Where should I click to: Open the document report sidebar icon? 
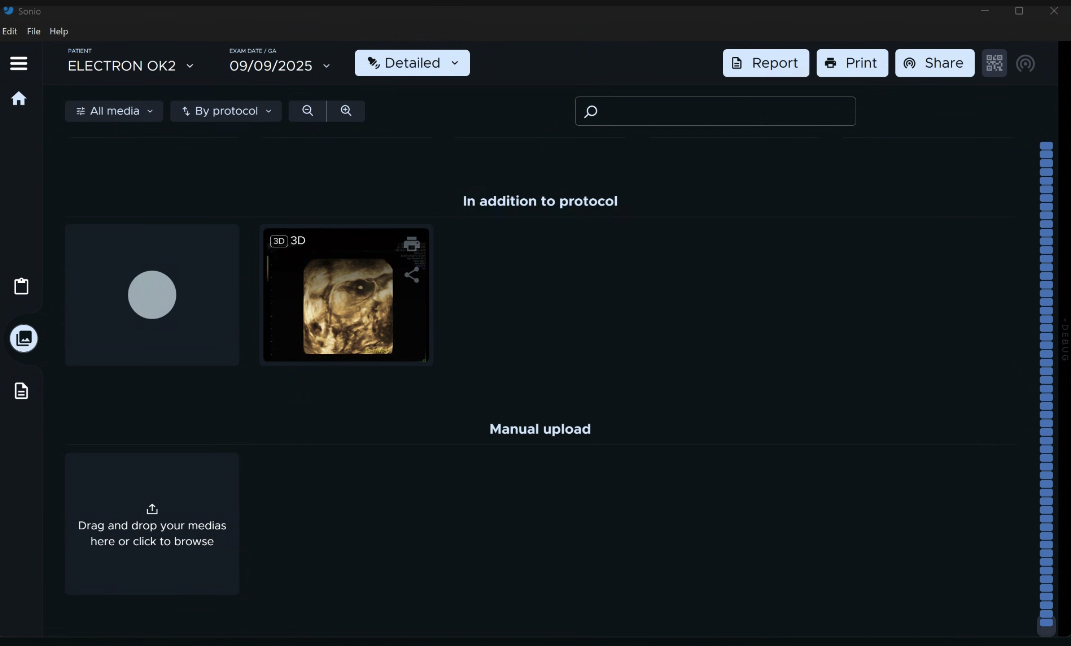pos(21,391)
